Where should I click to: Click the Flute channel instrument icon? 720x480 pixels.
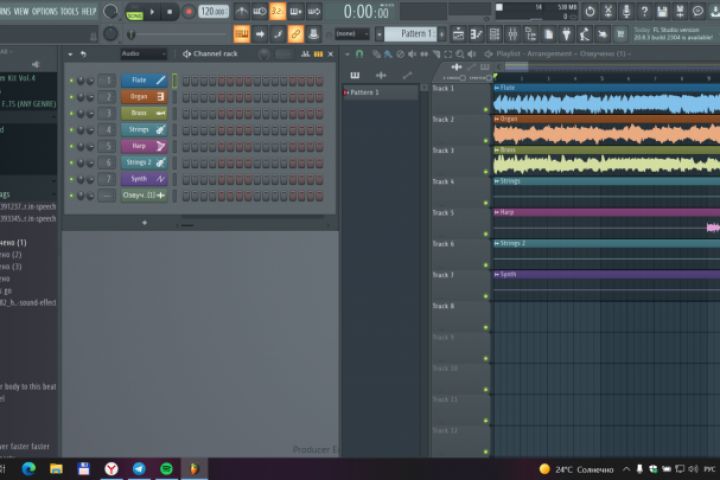160,80
